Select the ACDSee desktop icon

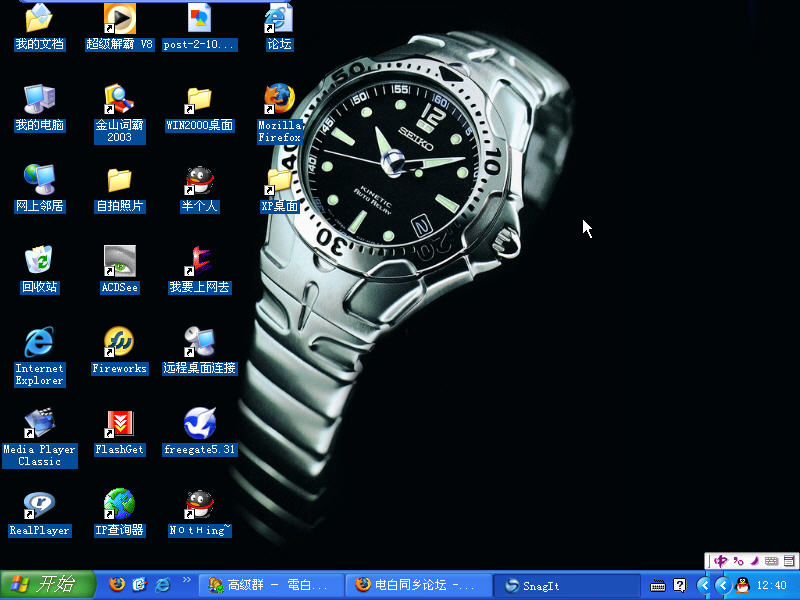119,262
